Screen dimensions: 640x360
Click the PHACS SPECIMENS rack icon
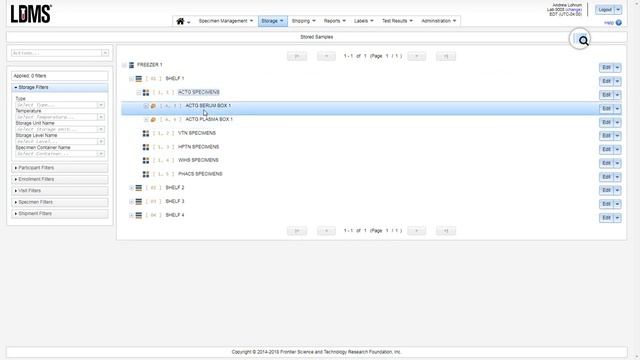[146, 174]
